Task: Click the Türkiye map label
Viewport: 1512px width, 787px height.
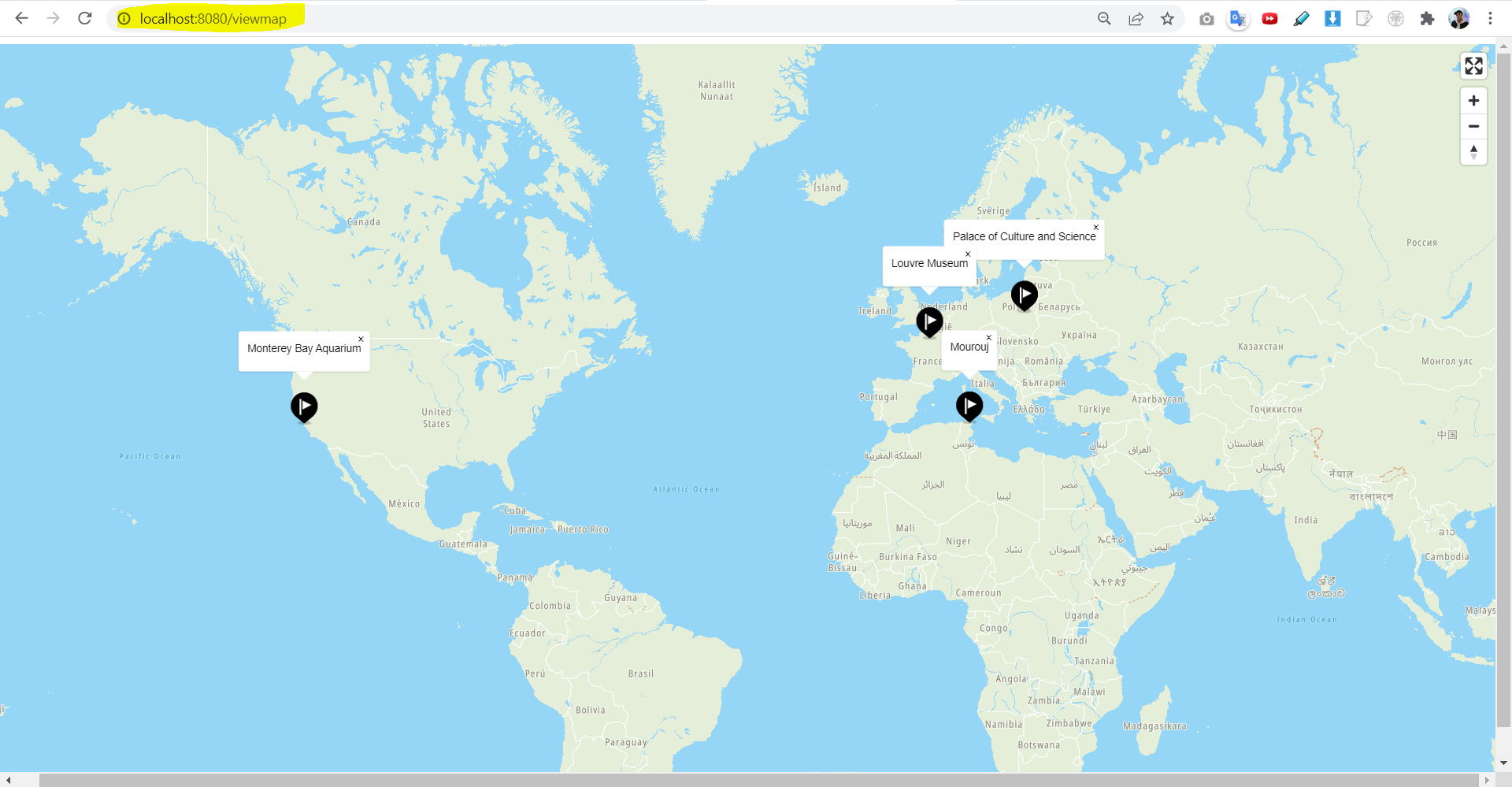Action: [x=1094, y=410]
